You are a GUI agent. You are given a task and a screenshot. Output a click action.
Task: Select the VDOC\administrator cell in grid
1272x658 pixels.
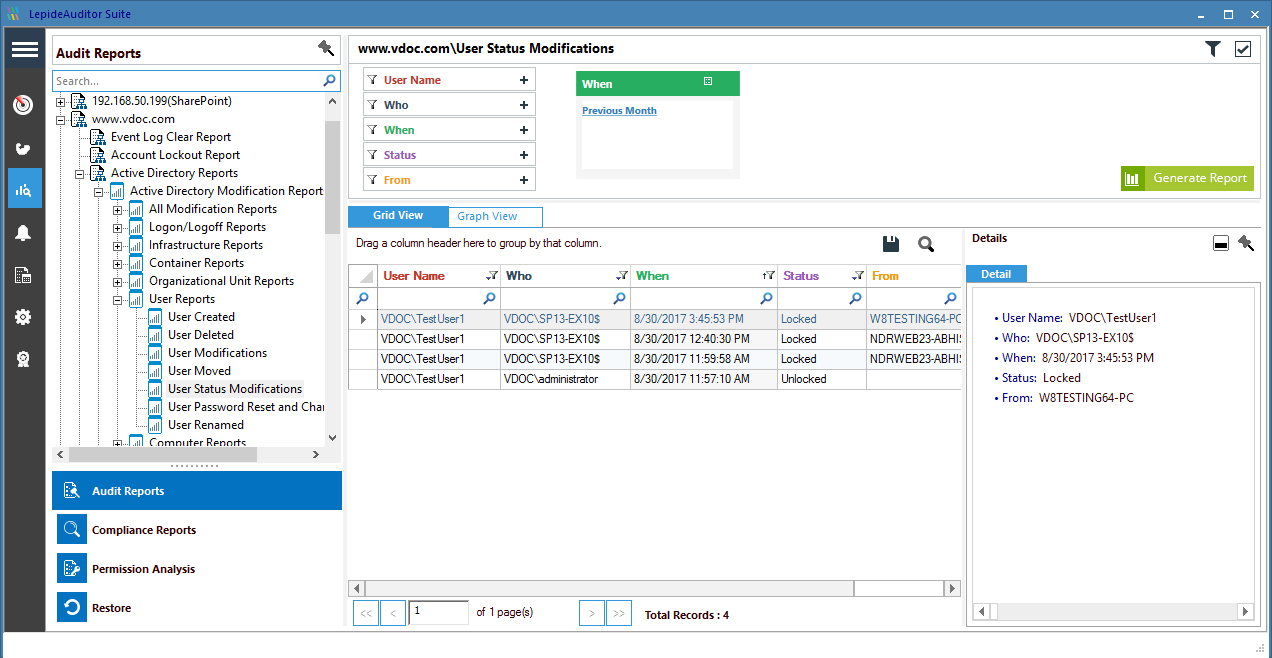coord(565,379)
